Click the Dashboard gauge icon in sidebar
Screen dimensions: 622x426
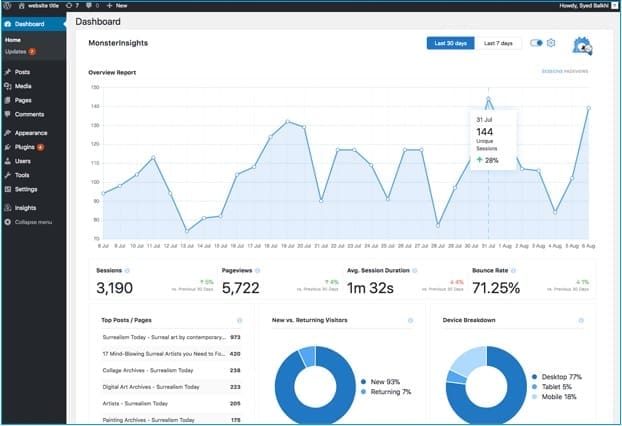(x=8, y=24)
